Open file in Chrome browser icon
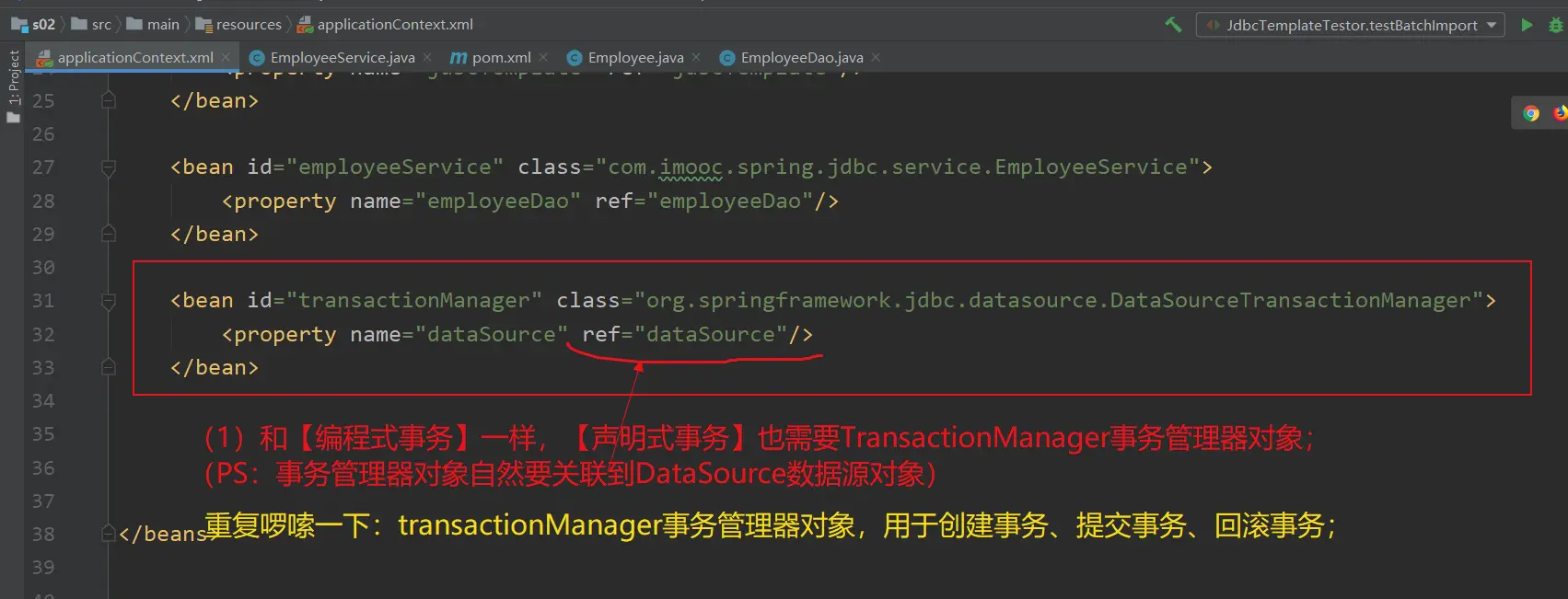 pos(1531,113)
